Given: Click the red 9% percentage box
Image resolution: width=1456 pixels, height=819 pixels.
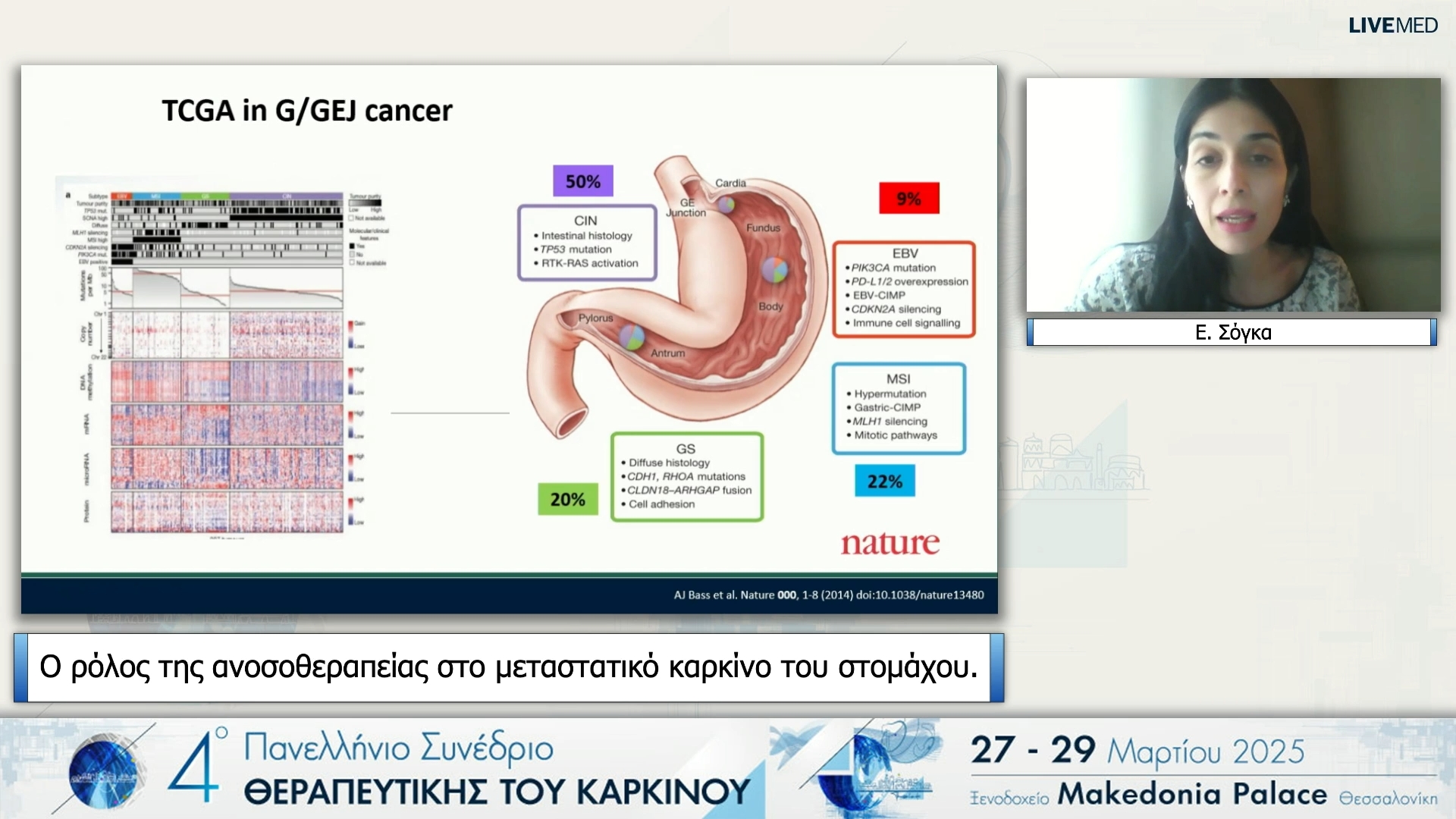Looking at the screenshot, I should 908,198.
